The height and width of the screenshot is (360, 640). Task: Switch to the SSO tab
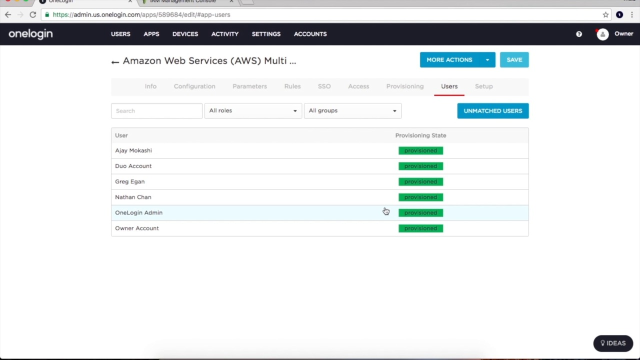click(x=324, y=87)
